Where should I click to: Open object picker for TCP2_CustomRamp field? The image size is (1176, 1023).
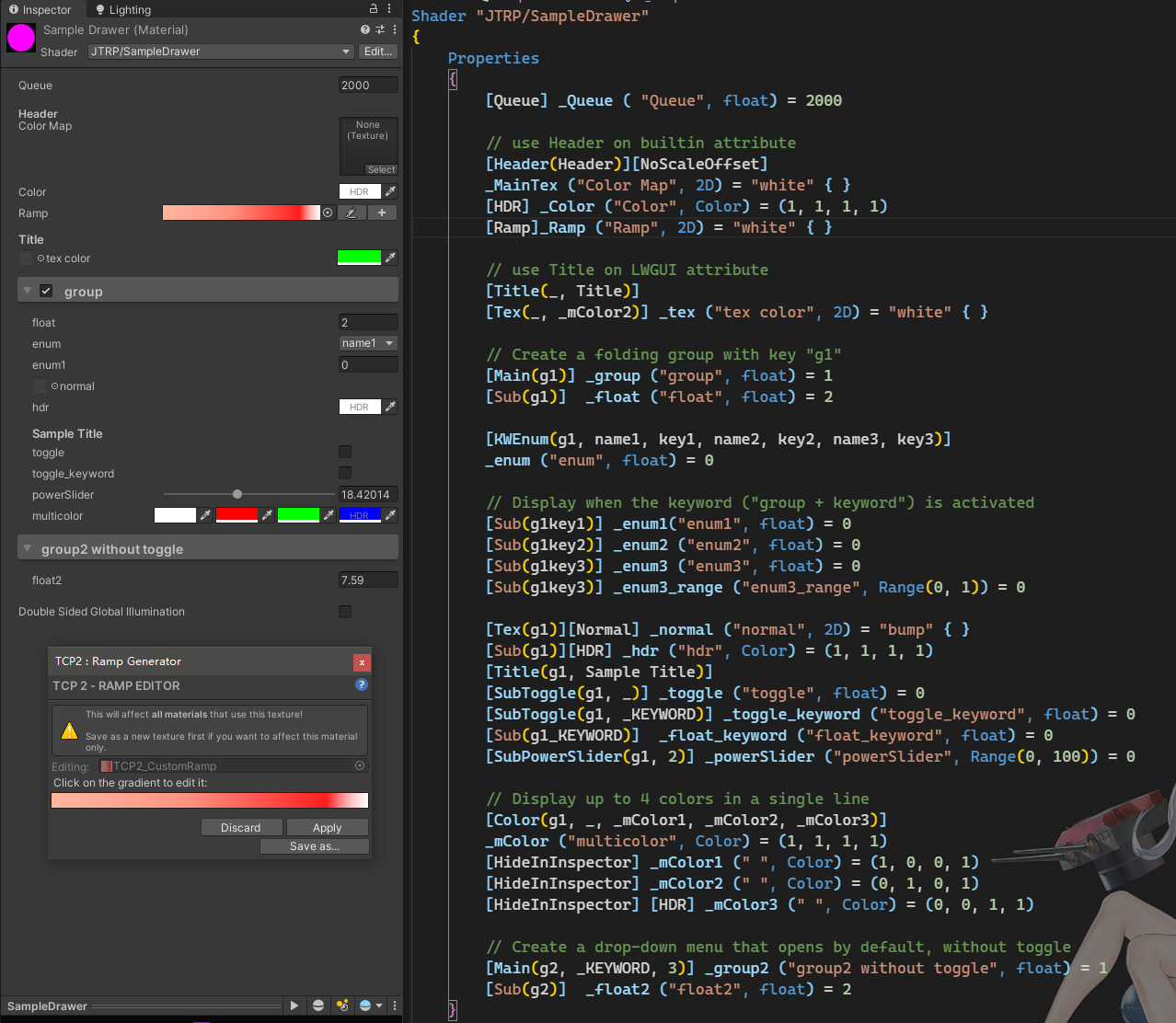(360, 765)
